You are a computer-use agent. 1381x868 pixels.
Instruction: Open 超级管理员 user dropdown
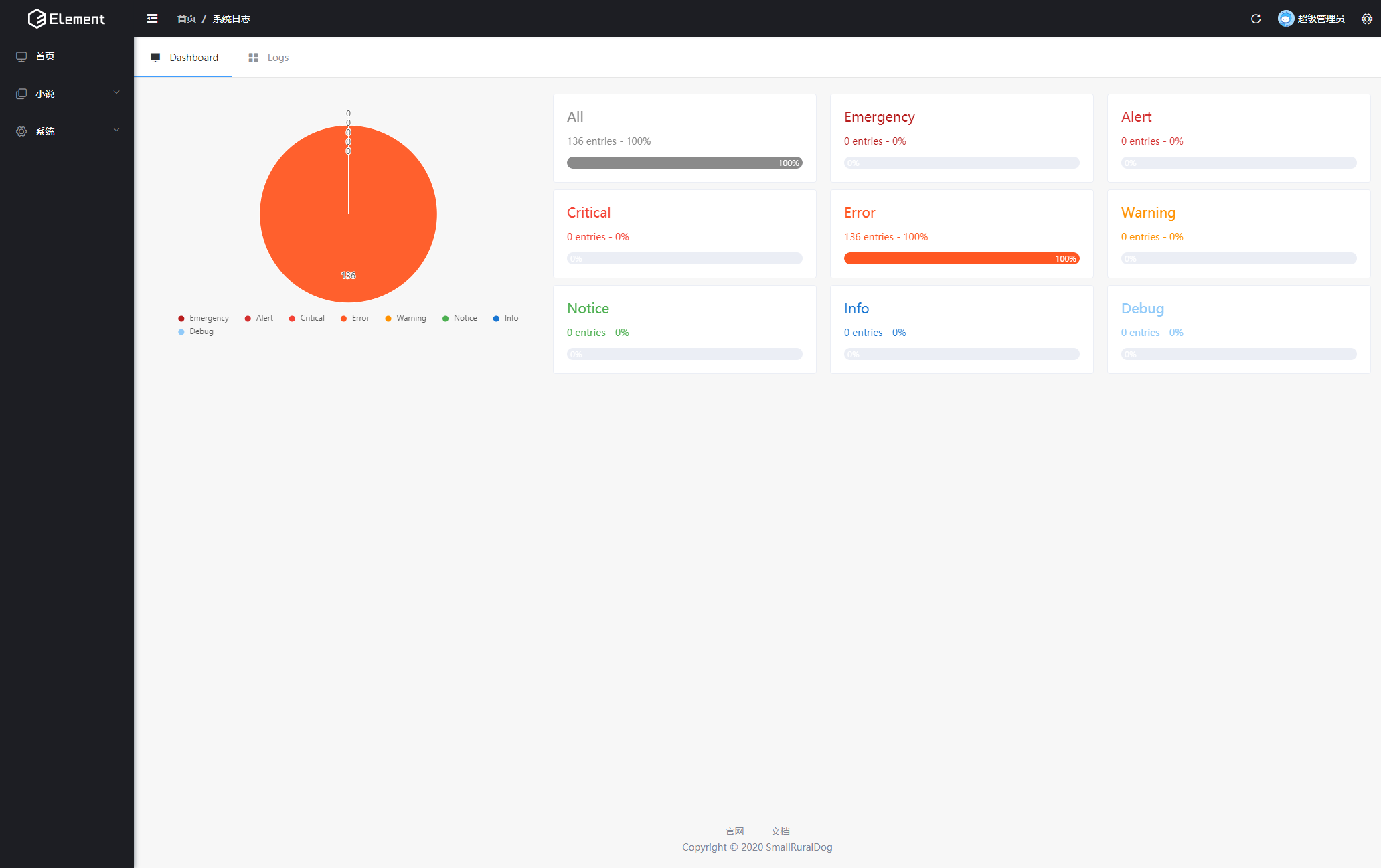tap(1320, 19)
